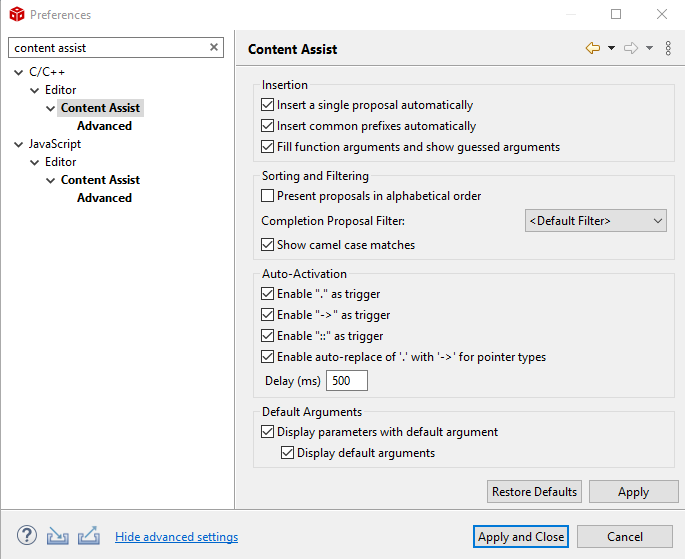The height and width of the screenshot is (559, 685).
Task: Uncheck Show camel case matches
Action: (x=267, y=245)
